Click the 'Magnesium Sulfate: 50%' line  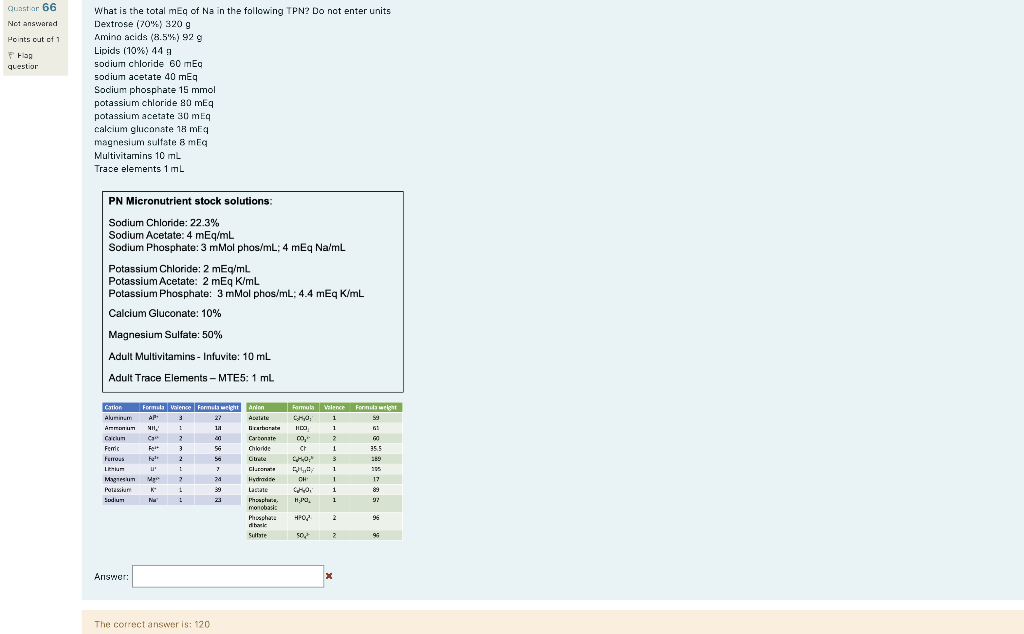(x=166, y=335)
